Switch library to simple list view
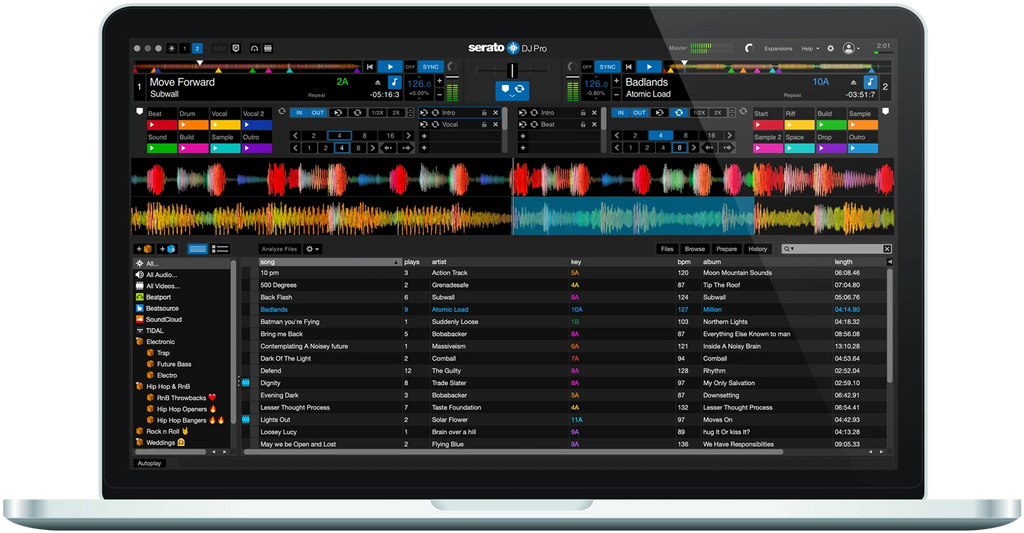This screenshot has height=533, width=1024. tap(197, 249)
